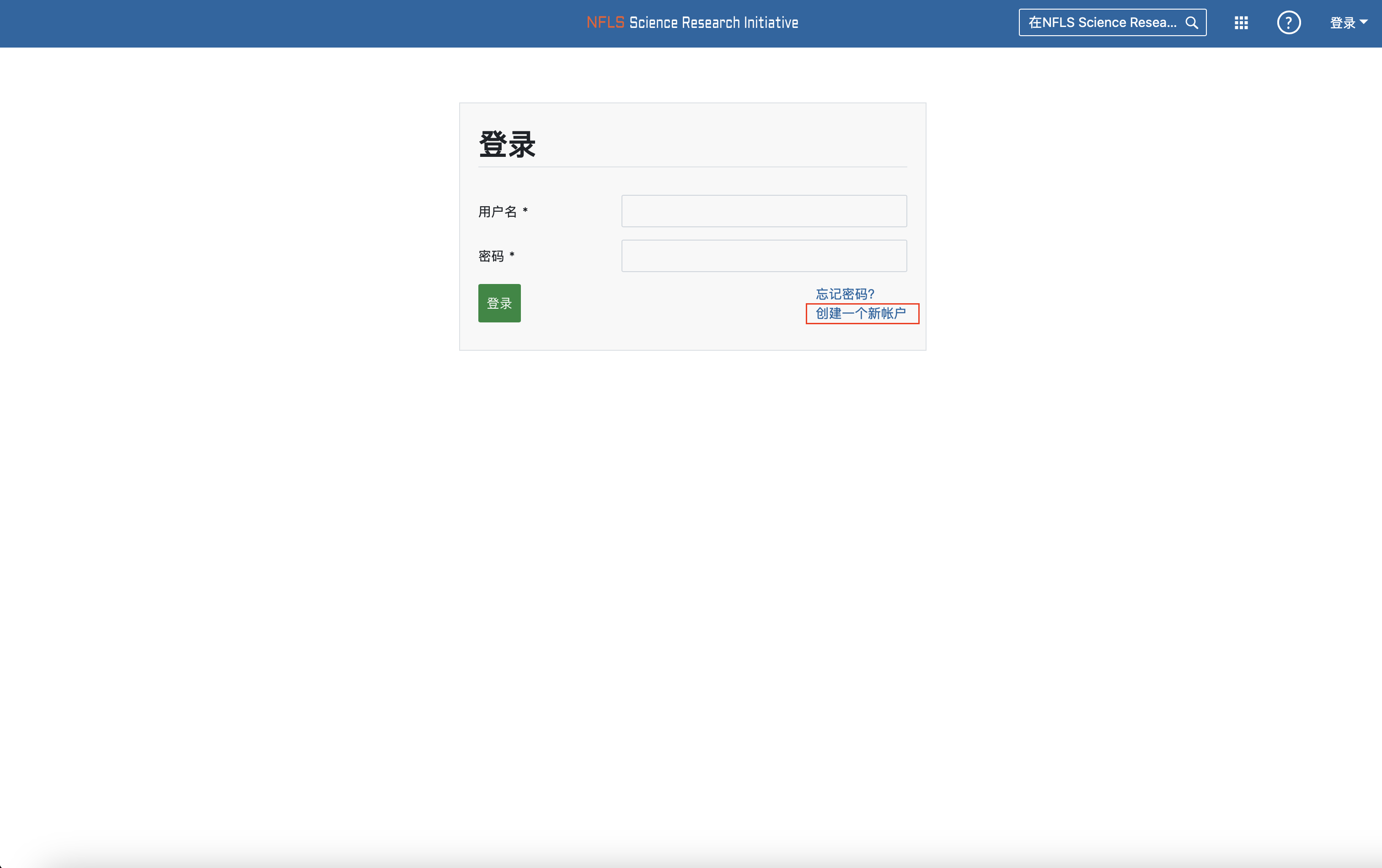The image size is (1382, 868).
Task: Click the required asterisk next to 密码
Action: (512, 255)
